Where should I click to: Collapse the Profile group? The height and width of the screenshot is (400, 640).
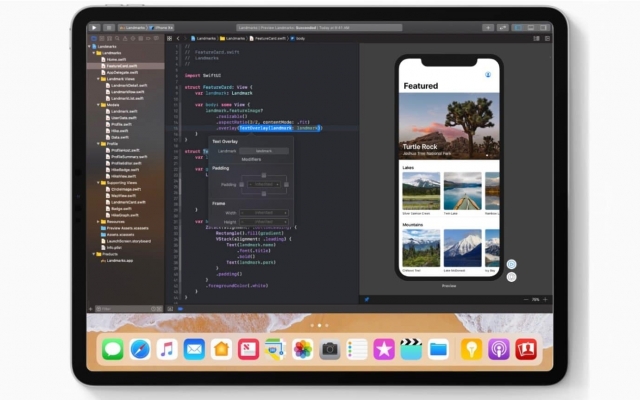[98, 144]
